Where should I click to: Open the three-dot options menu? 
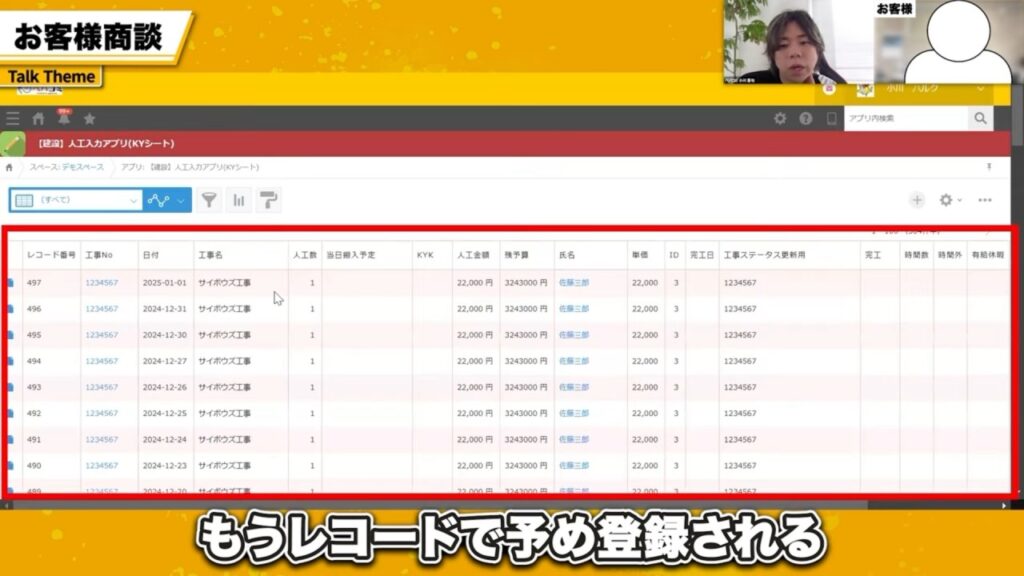(985, 200)
